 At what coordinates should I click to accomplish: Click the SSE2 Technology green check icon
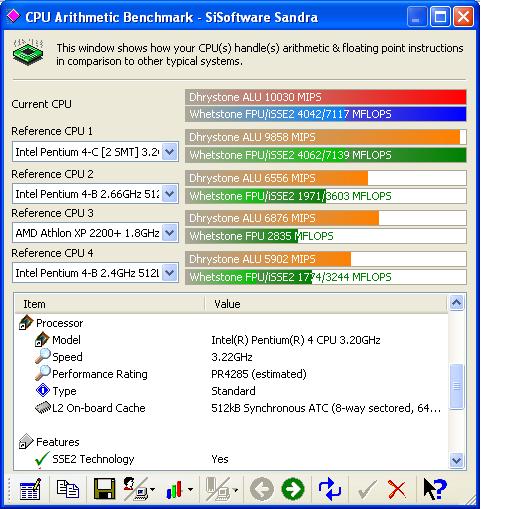click(x=42, y=459)
